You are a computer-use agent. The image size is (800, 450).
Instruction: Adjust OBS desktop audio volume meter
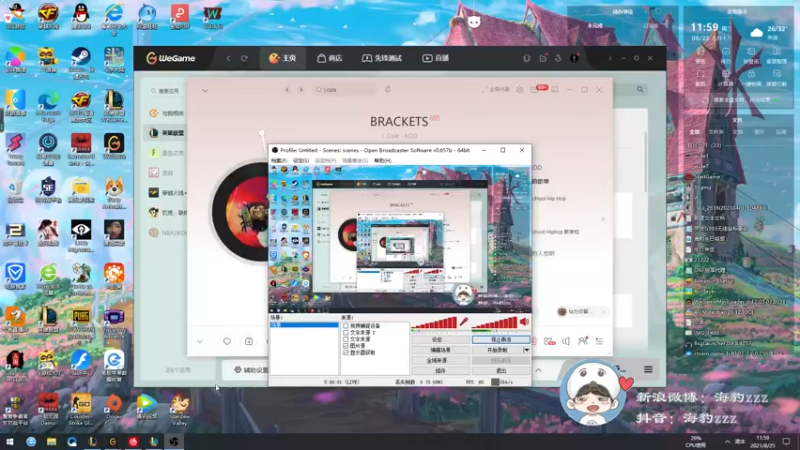click(494, 322)
